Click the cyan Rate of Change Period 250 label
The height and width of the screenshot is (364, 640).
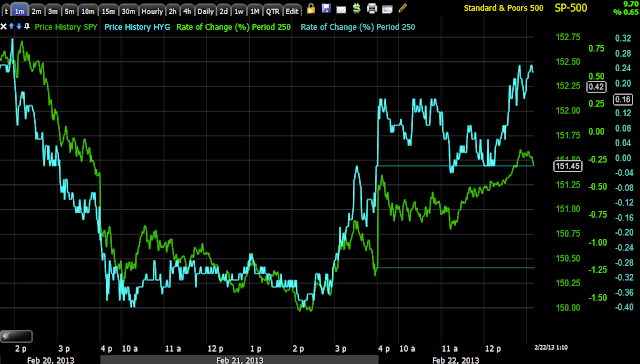click(x=358, y=27)
